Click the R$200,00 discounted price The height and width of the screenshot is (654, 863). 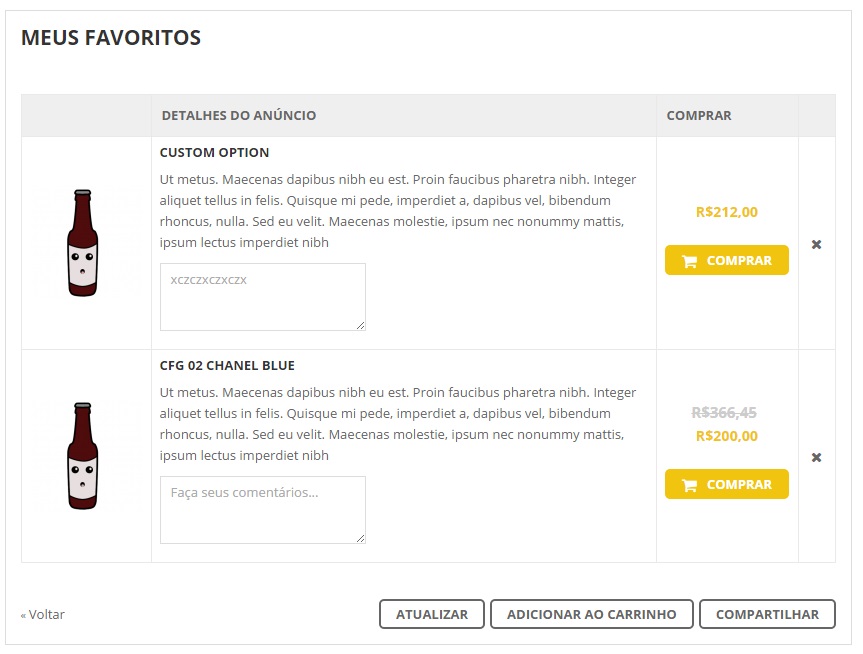point(727,436)
